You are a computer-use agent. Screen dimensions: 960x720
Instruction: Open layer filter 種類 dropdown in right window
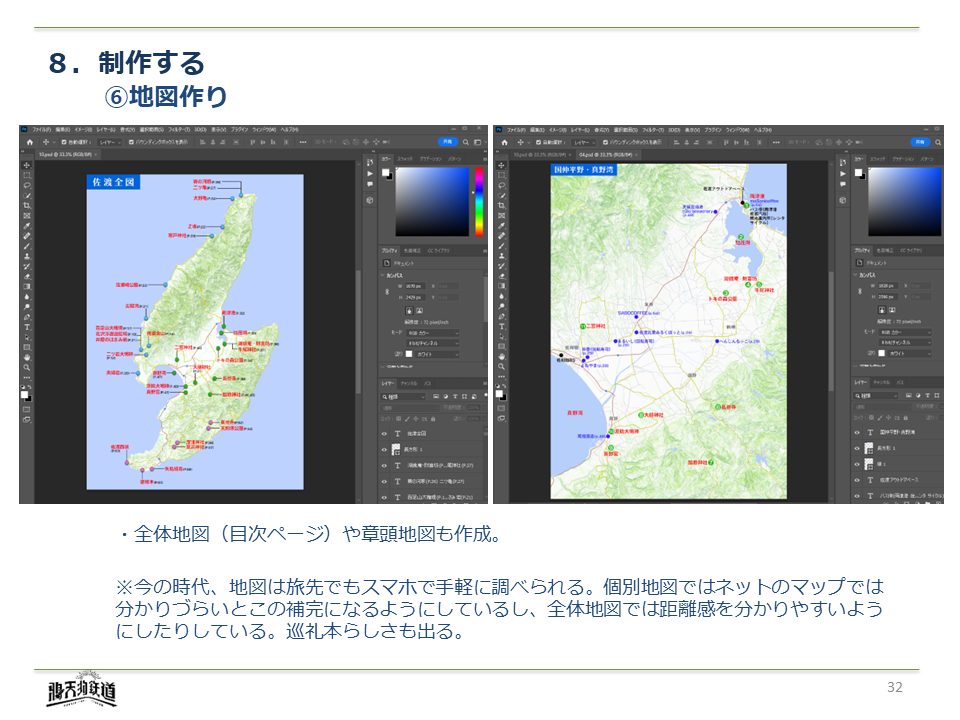pos(878,396)
